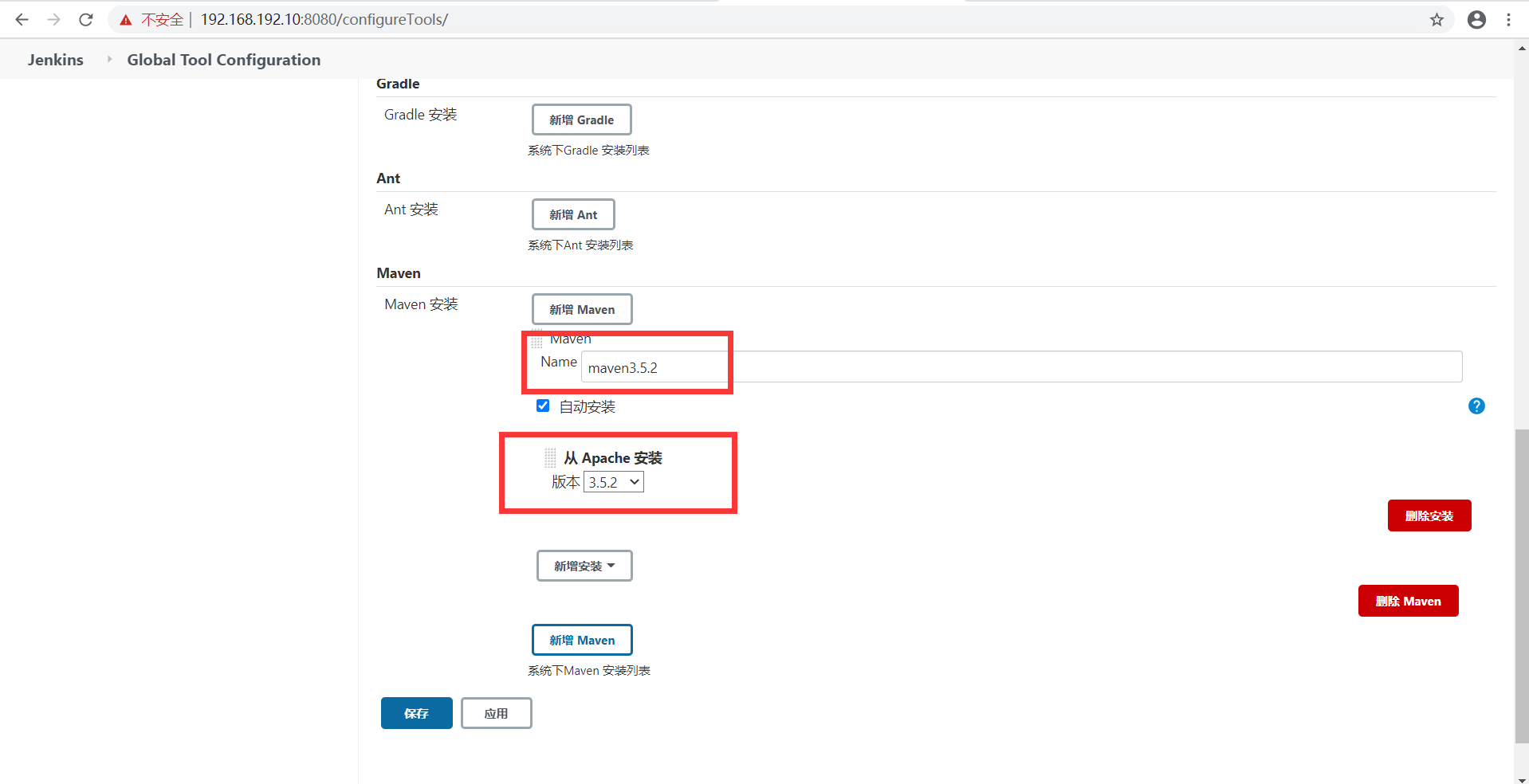1529x784 pixels.
Task: Click the 新增 Ant button
Action: point(573,214)
